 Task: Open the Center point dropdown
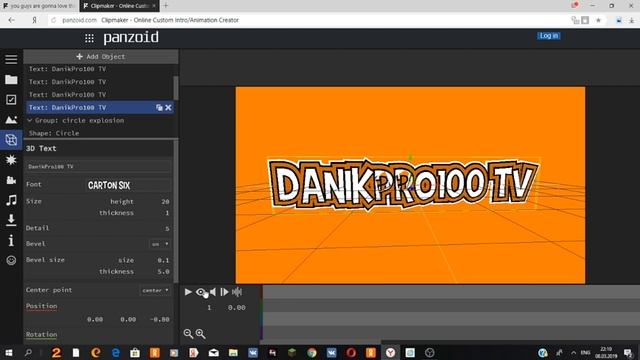pyautogui.click(x=155, y=290)
